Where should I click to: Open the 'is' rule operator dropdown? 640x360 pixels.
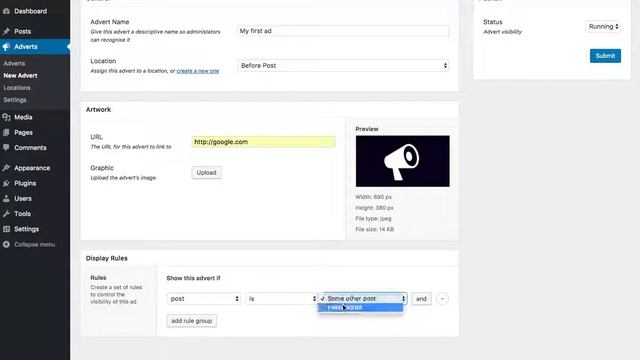tap(281, 299)
